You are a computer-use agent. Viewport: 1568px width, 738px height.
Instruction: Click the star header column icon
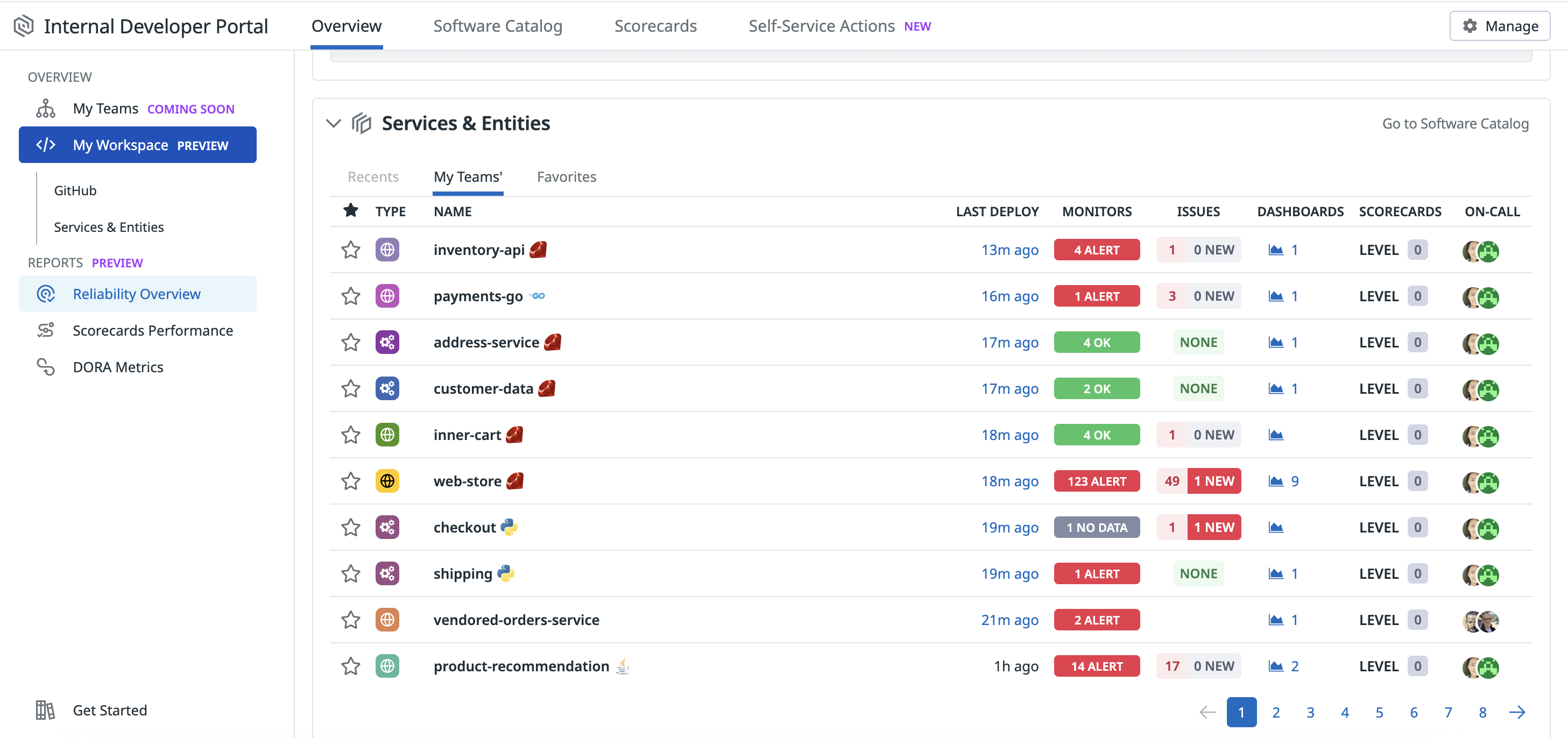click(351, 211)
